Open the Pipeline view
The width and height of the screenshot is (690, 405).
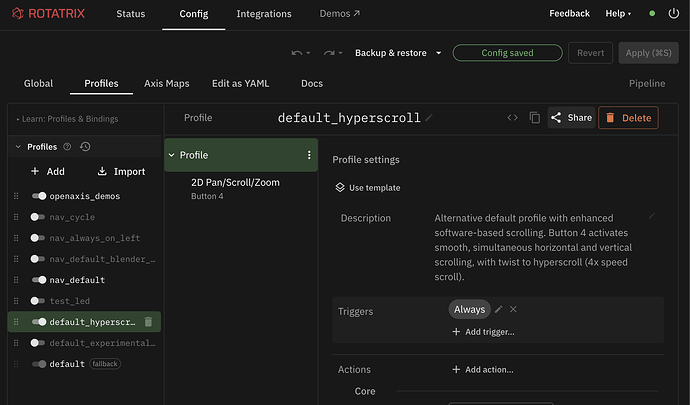tap(647, 83)
